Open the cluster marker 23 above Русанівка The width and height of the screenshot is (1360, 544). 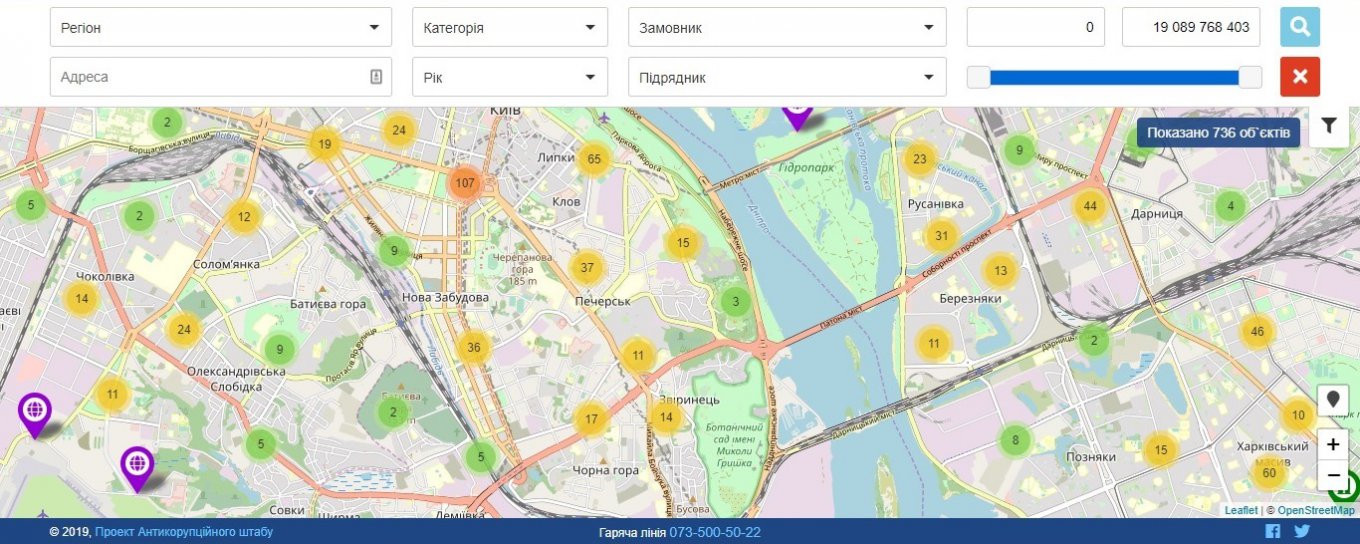coord(920,159)
